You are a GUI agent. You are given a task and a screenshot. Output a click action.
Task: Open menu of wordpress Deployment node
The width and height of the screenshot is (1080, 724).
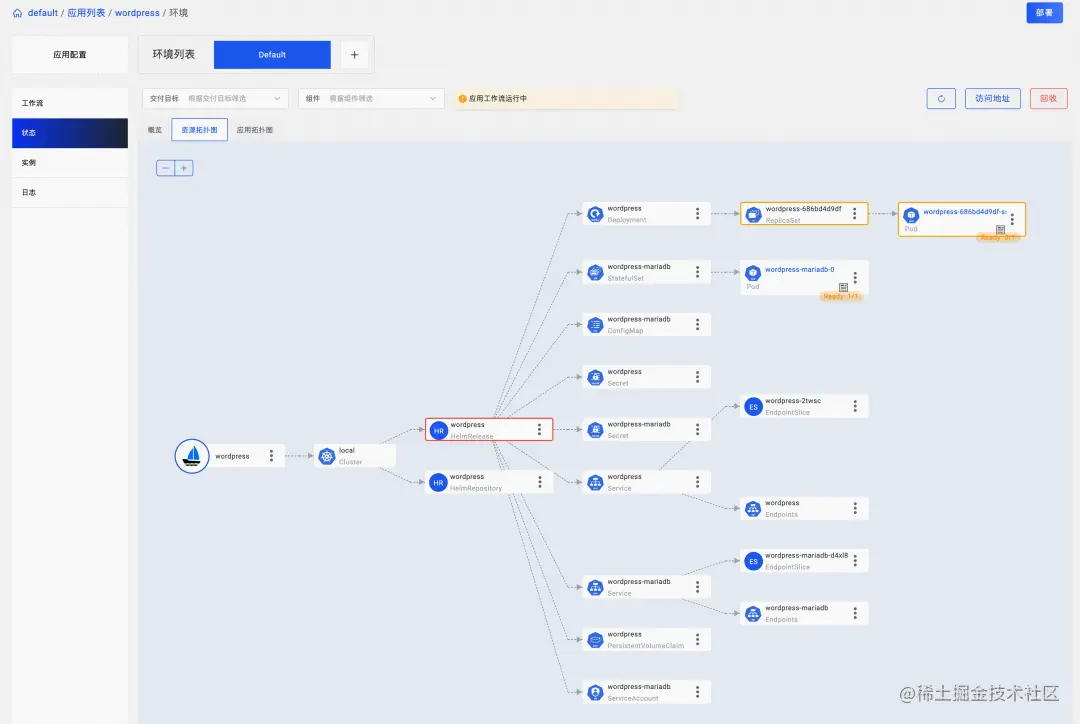(x=697, y=214)
